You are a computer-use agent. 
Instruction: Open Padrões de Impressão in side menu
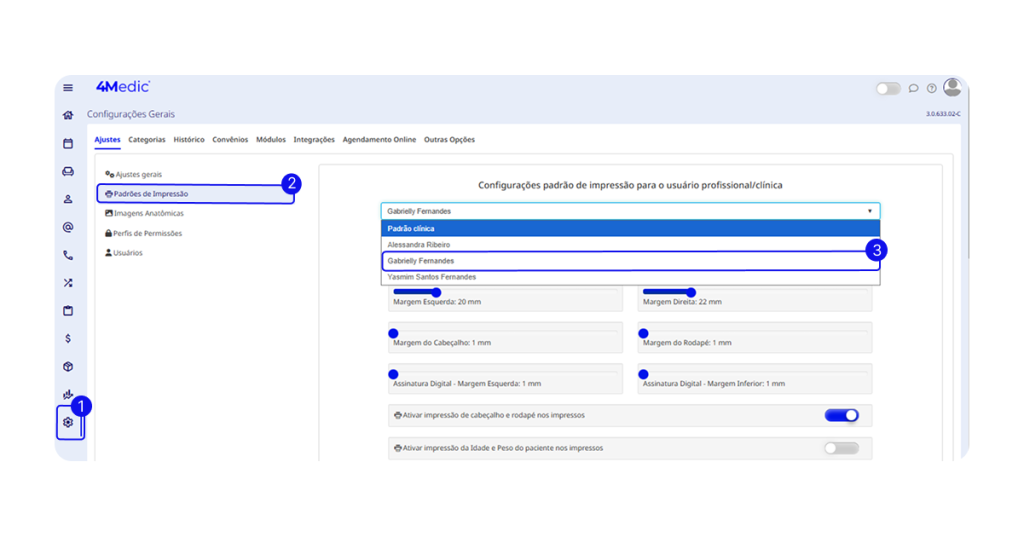(x=195, y=193)
